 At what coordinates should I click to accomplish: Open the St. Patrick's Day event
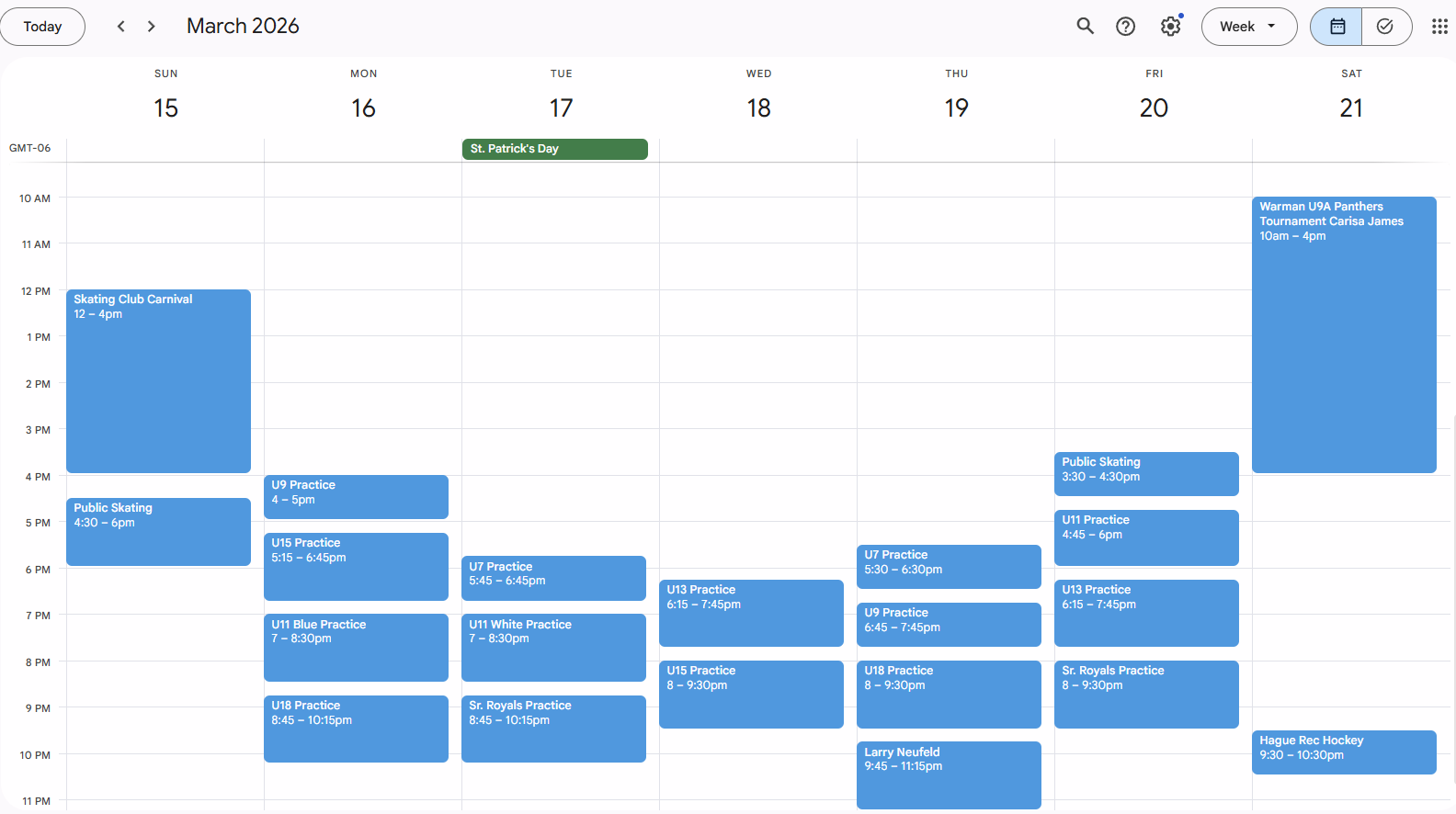(x=554, y=149)
